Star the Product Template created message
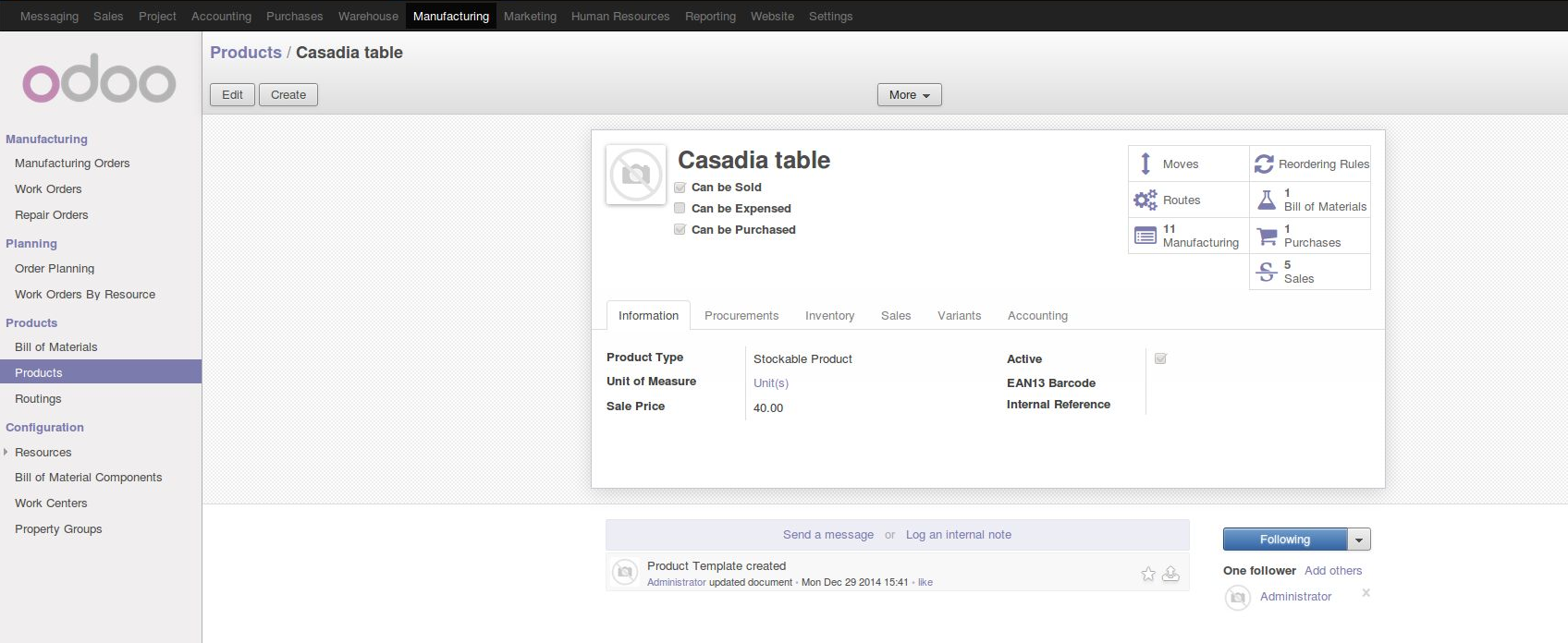This screenshot has height=643, width=1568. point(1148,574)
